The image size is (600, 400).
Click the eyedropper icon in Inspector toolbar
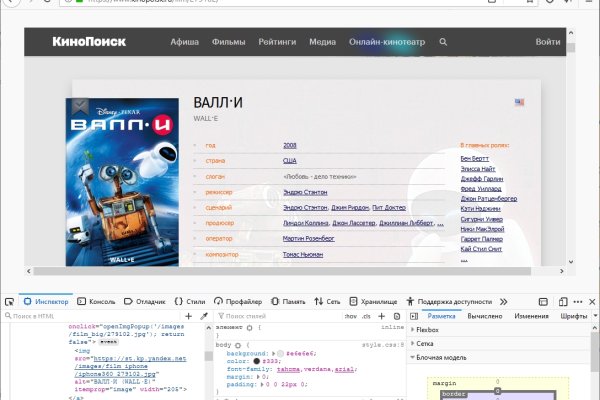pyautogui.click(x=205, y=315)
